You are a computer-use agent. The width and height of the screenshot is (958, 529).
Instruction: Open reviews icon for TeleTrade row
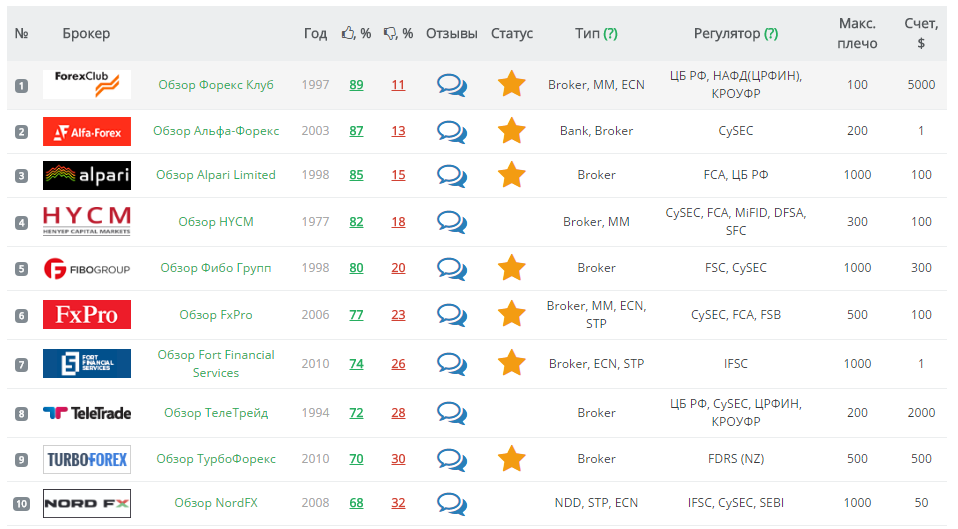click(x=452, y=413)
